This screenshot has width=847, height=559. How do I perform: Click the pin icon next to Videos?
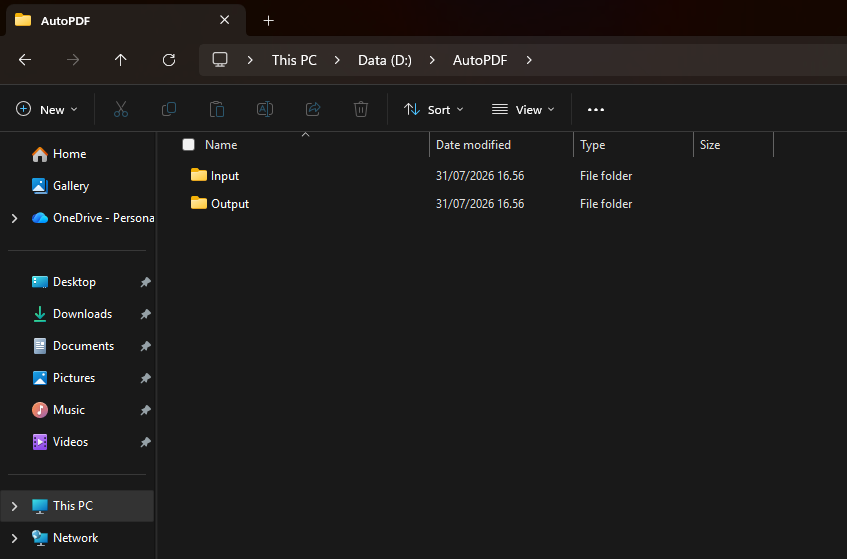145,442
